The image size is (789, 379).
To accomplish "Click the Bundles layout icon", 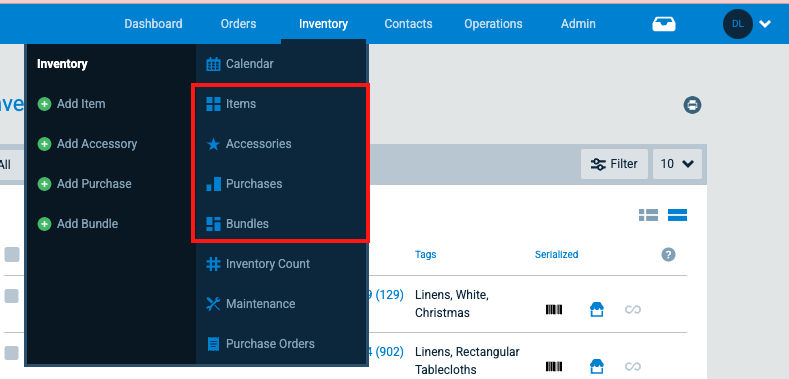I will click(x=213, y=224).
